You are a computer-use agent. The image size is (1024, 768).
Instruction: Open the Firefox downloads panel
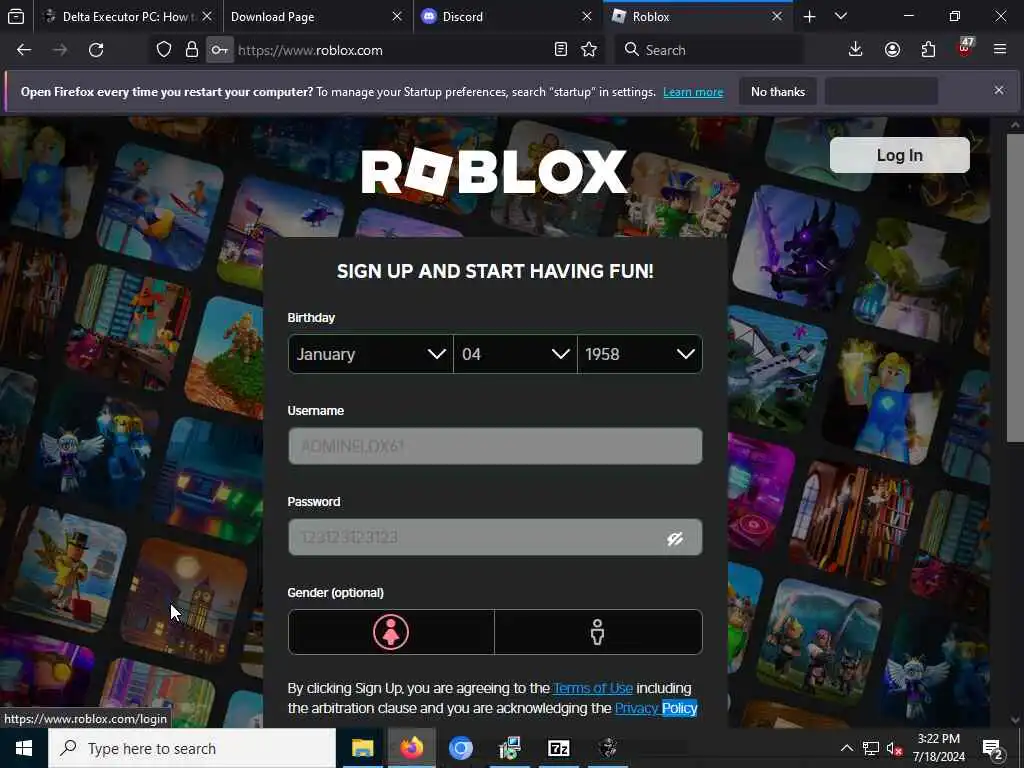coord(856,50)
